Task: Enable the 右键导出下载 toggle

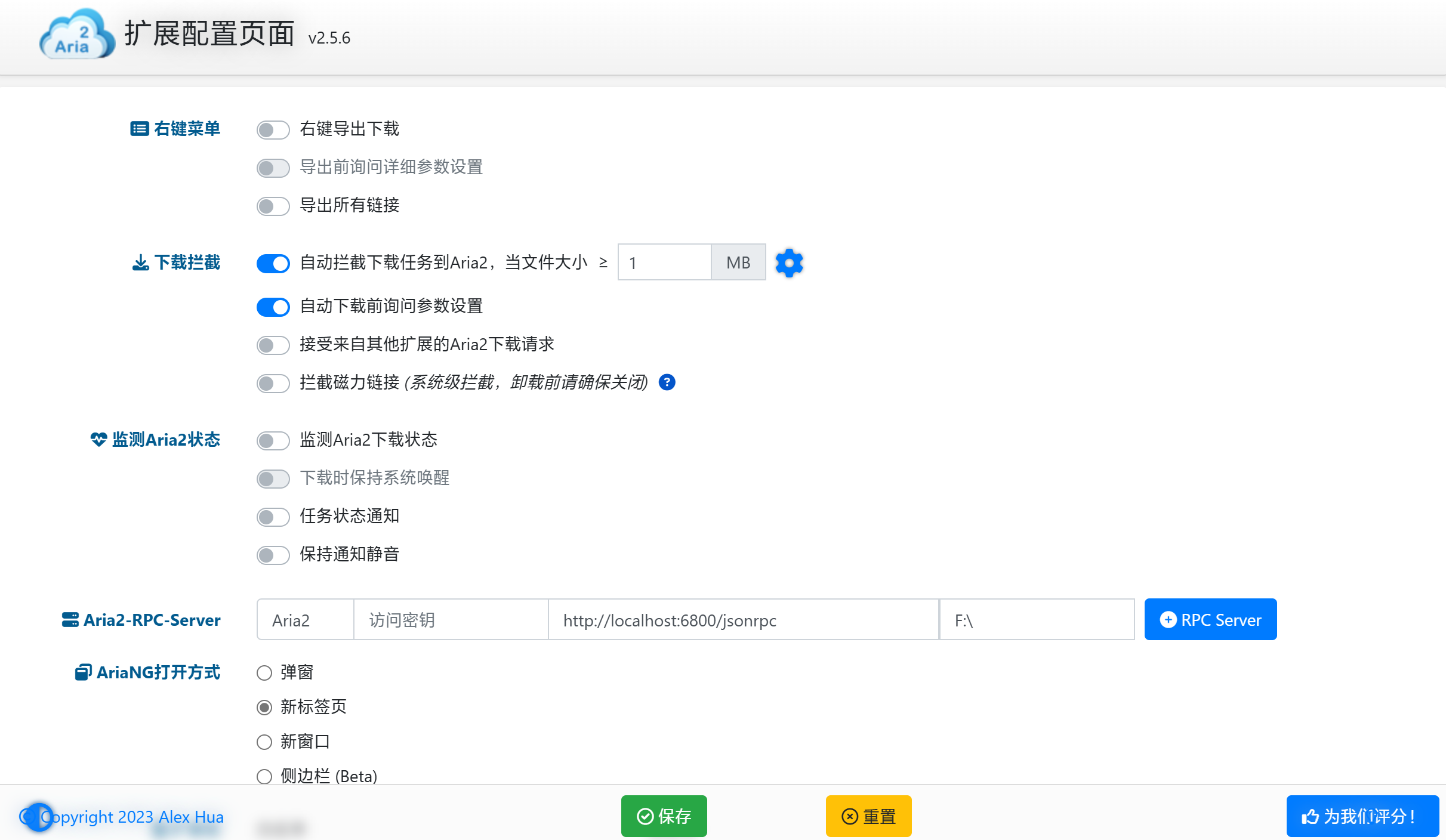Action: (273, 130)
